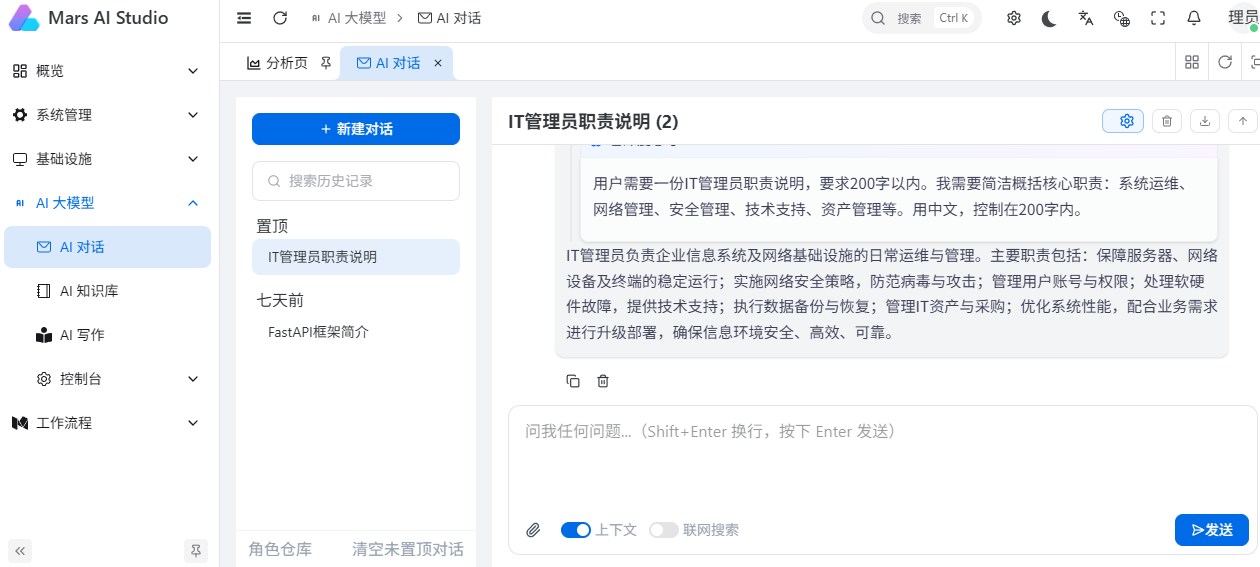The height and width of the screenshot is (567, 1260).
Task: Close the AI 对话 tab
Action: (x=438, y=63)
